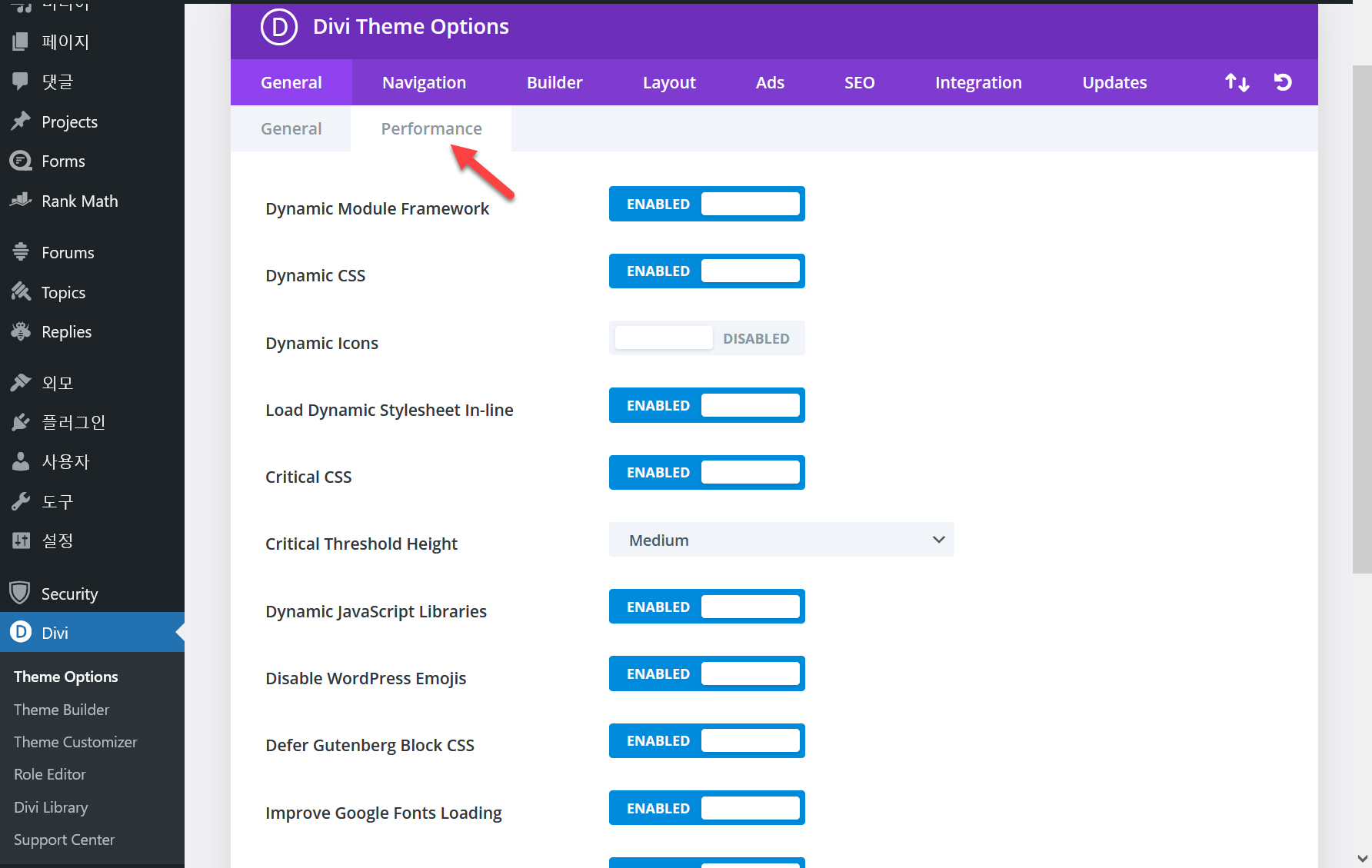
Task: Click the reset options icon
Action: coord(1282,81)
